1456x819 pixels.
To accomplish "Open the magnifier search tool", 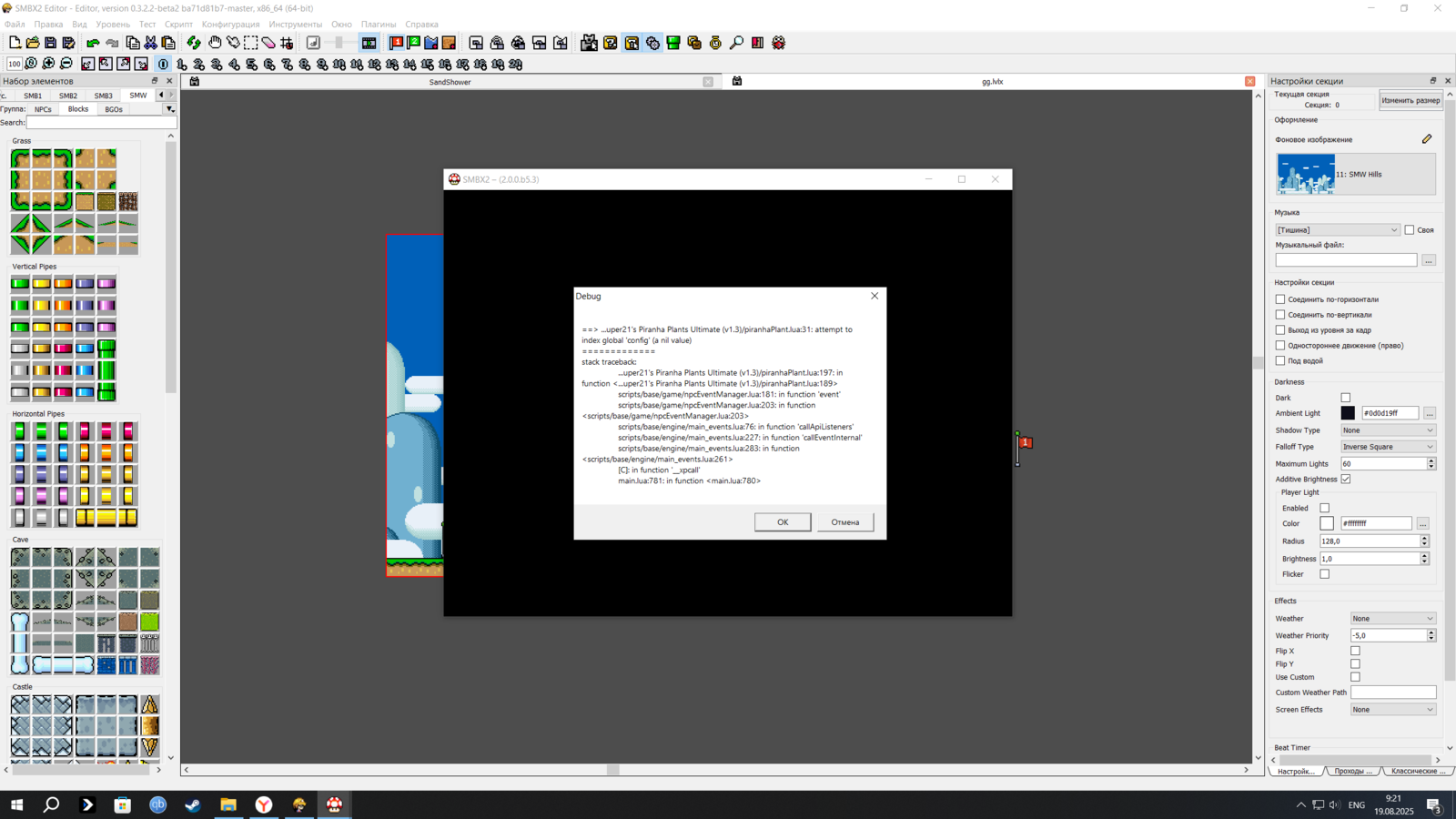I will click(736, 43).
